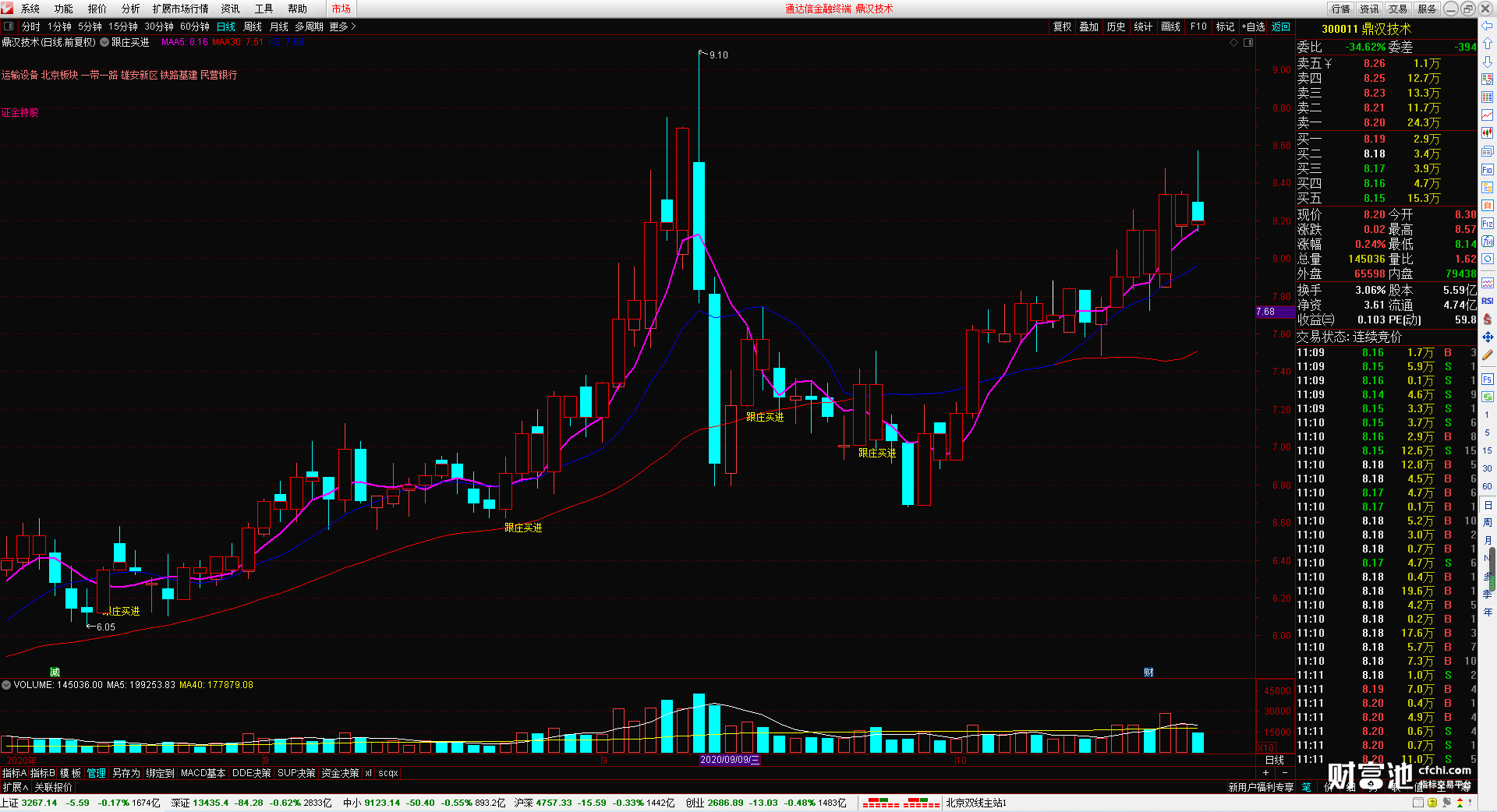Open the 跟庄买进 indicator dropdown circle
This screenshot has width=1497, height=812.
(x=104, y=42)
